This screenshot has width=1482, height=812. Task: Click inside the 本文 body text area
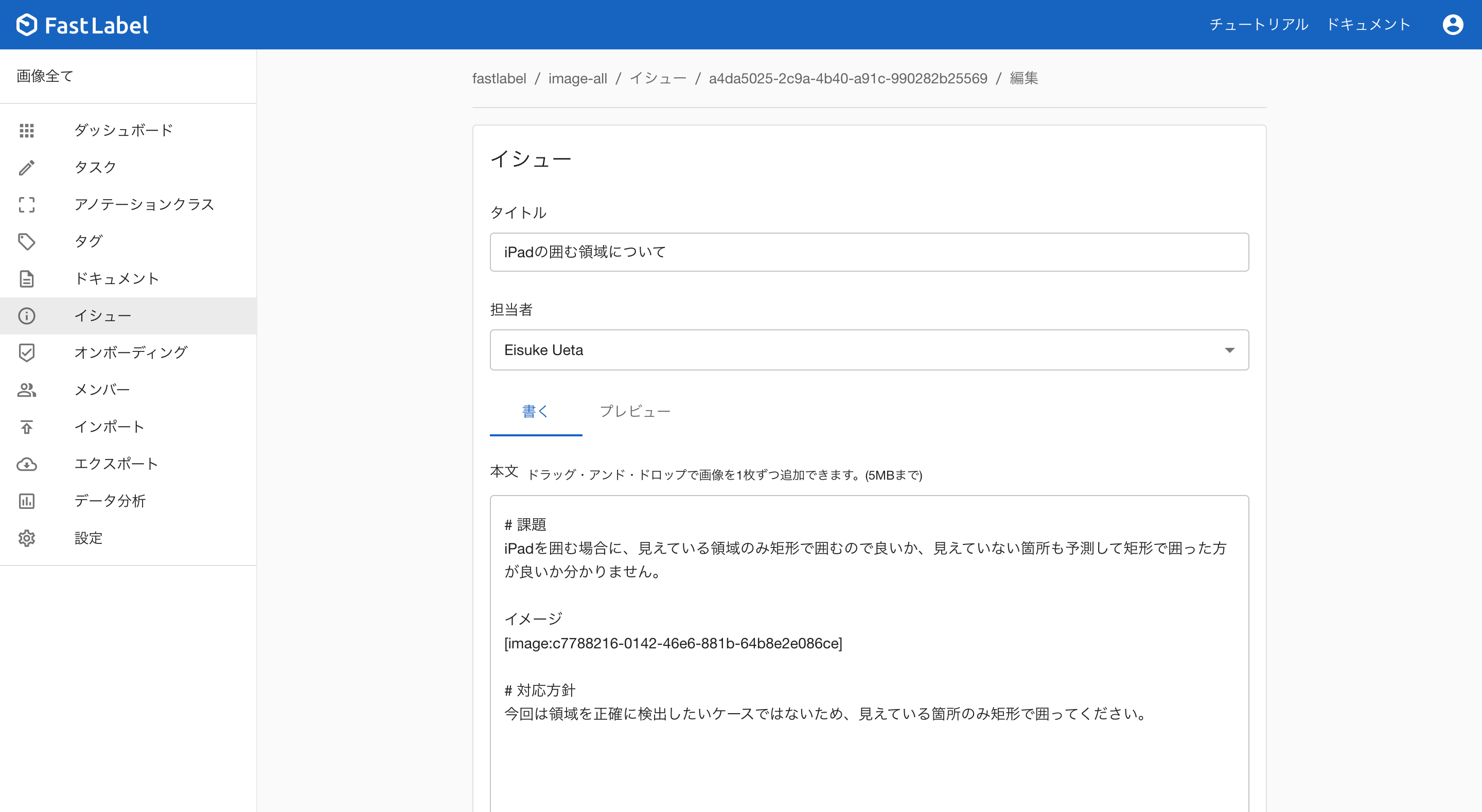coord(869,760)
